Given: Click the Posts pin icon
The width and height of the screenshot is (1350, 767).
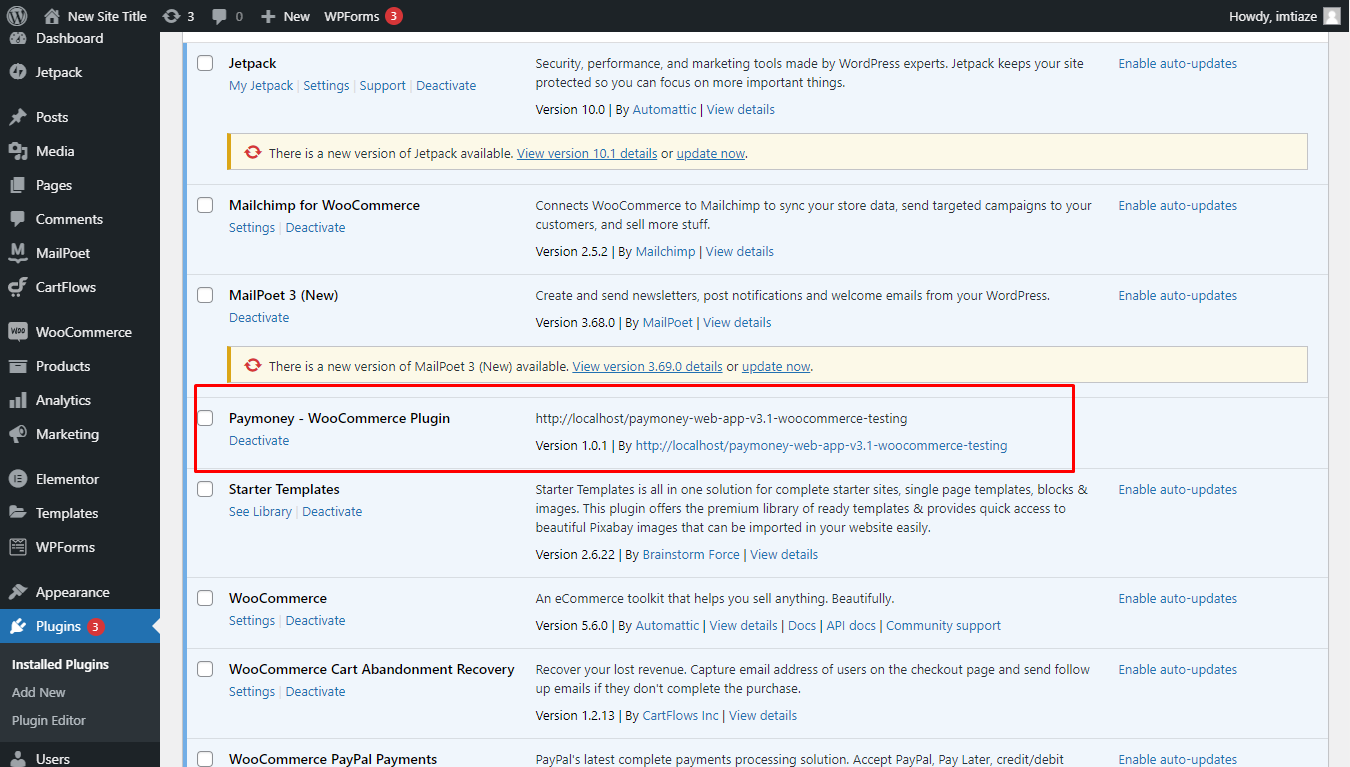Looking at the screenshot, I should pyautogui.click(x=17, y=117).
